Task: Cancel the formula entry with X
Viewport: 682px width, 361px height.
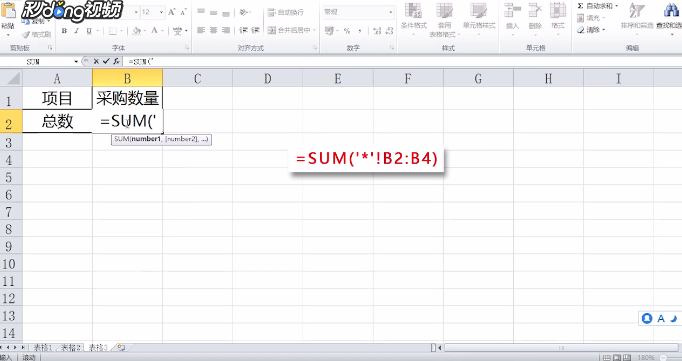Action: (96, 62)
